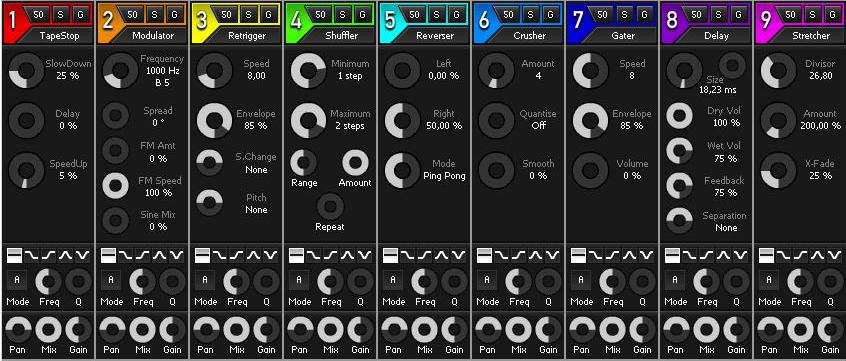Click the TapeStop SlowDown knob
Screen dimensions: 846x361
click(26, 70)
